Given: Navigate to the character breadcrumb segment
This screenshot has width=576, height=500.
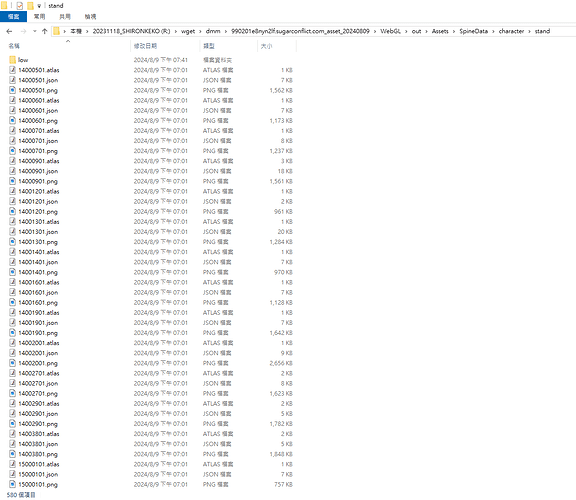Looking at the screenshot, I should click(511, 31).
